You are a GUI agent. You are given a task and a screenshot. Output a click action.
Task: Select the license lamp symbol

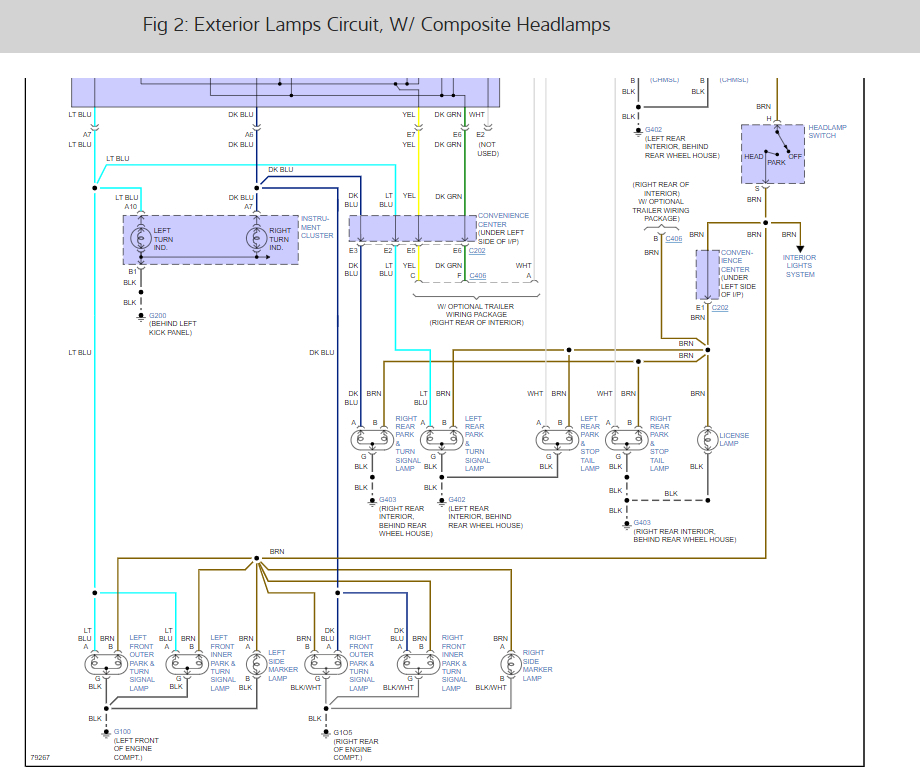pos(708,440)
